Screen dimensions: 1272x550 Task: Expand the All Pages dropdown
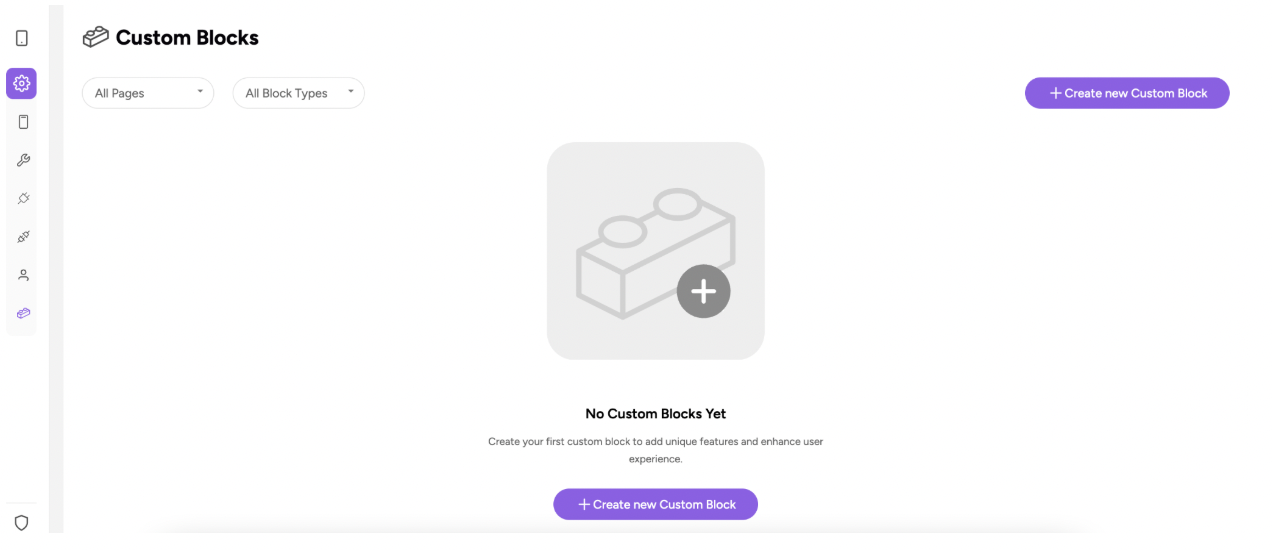coord(148,93)
